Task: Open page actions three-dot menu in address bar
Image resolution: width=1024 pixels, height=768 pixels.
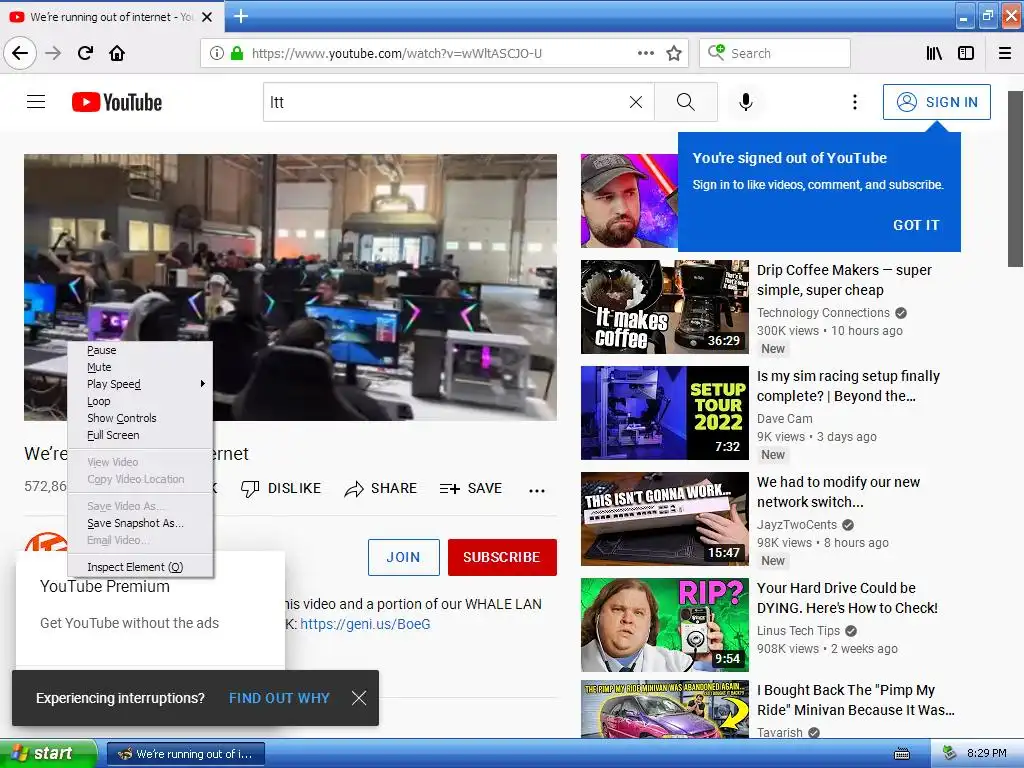Action: pos(645,53)
